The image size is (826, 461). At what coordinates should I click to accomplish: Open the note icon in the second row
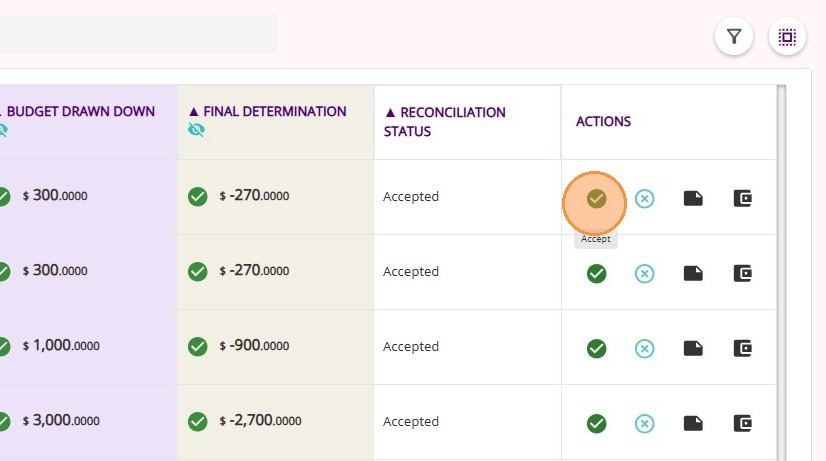[x=693, y=273]
